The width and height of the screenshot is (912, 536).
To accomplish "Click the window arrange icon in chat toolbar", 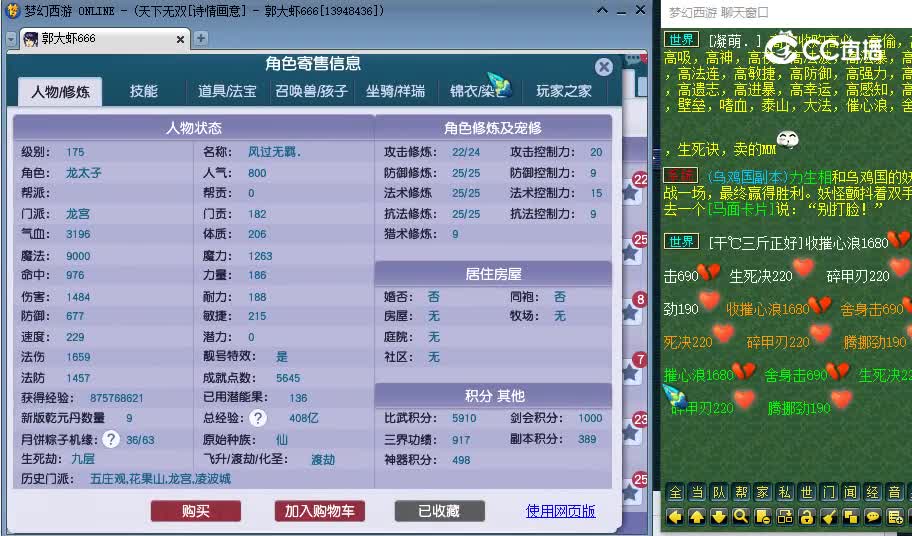I will (x=785, y=516).
